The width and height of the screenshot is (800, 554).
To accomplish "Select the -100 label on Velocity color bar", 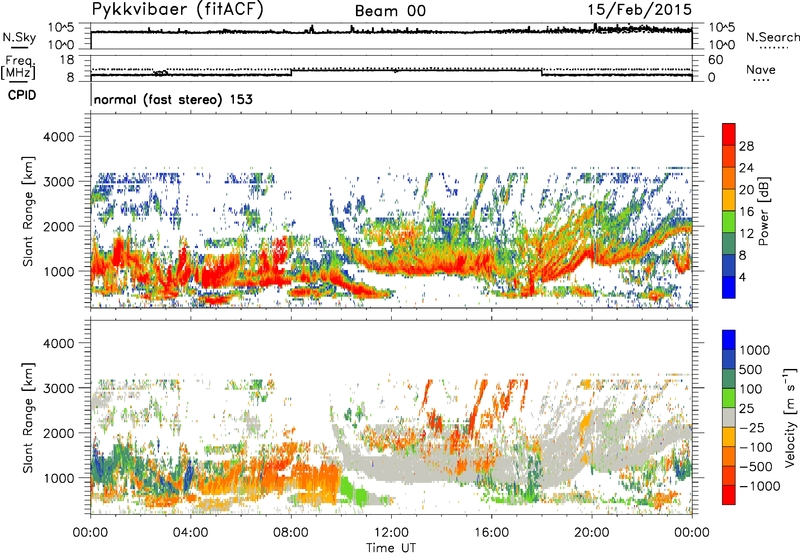I will point(756,447).
